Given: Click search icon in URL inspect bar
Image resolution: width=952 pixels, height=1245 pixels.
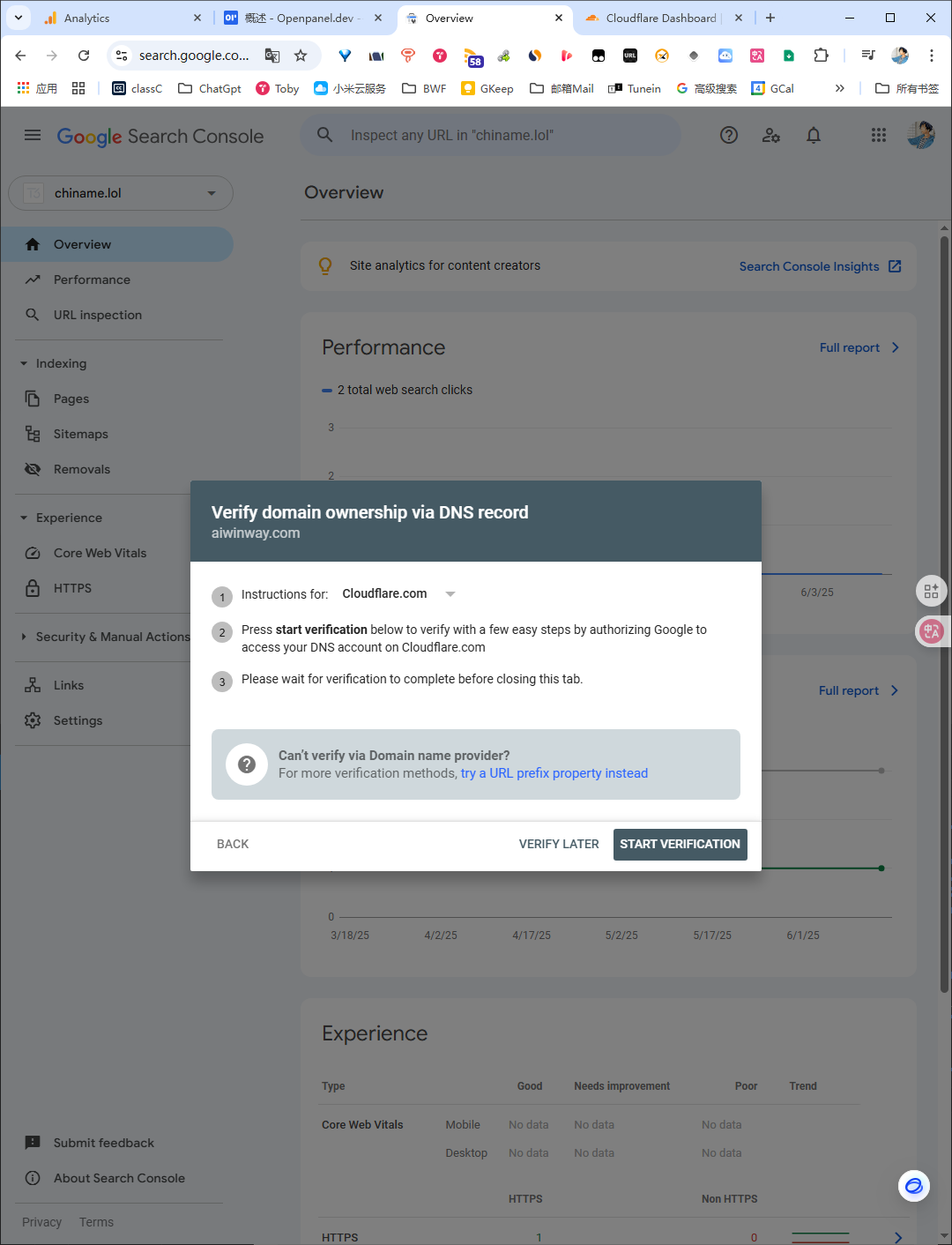Looking at the screenshot, I should [x=325, y=135].
